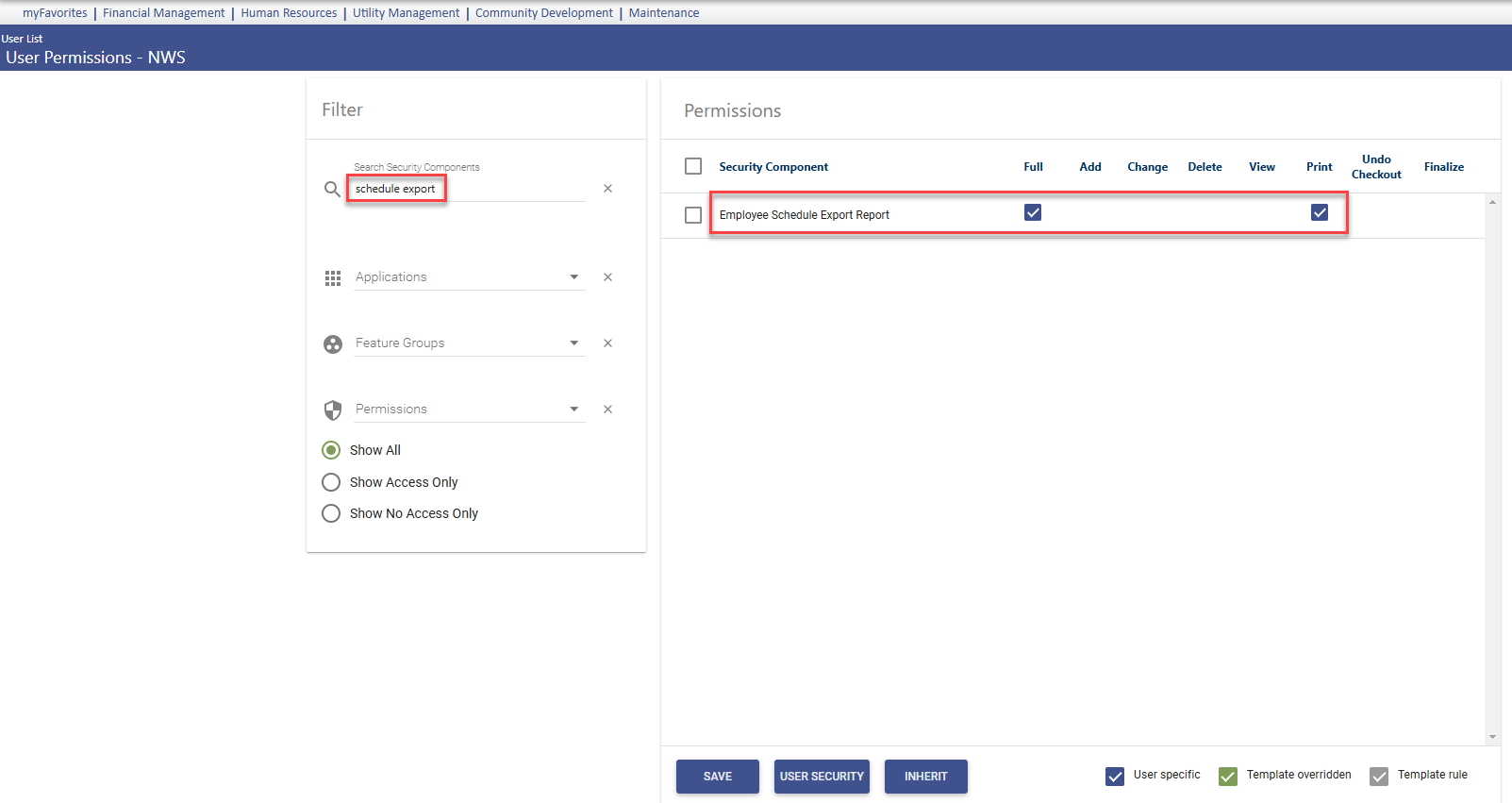The width and height of the screenshot is (1512, 803).
Task: Uncheck Print permission for Employee Schedule Export Report
Action: click(1320, 212)
